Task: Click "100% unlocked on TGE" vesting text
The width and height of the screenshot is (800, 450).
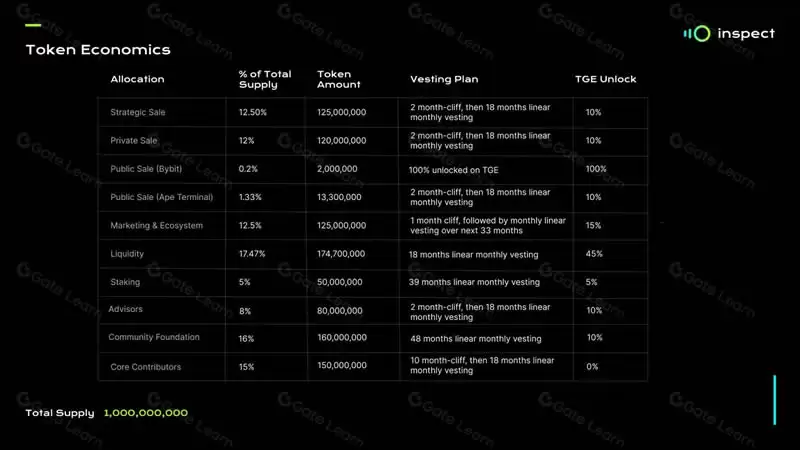Action: (454, 170)
